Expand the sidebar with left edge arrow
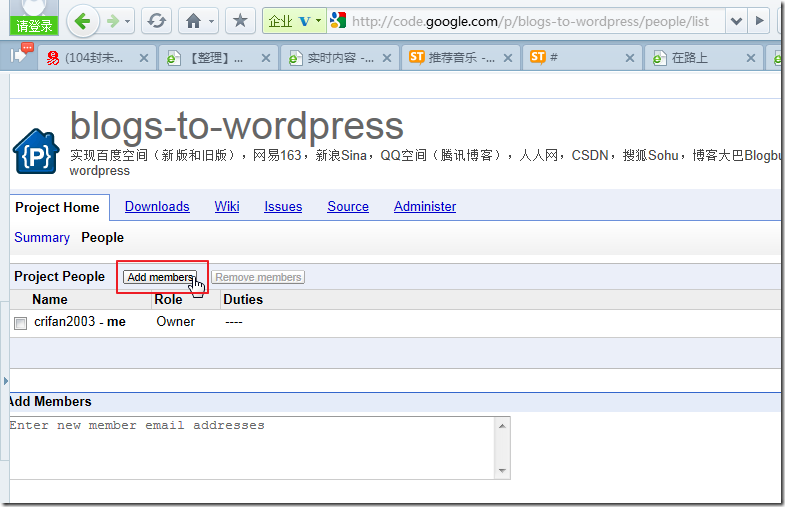Screen dimensions: 785x507 (6, 381)
